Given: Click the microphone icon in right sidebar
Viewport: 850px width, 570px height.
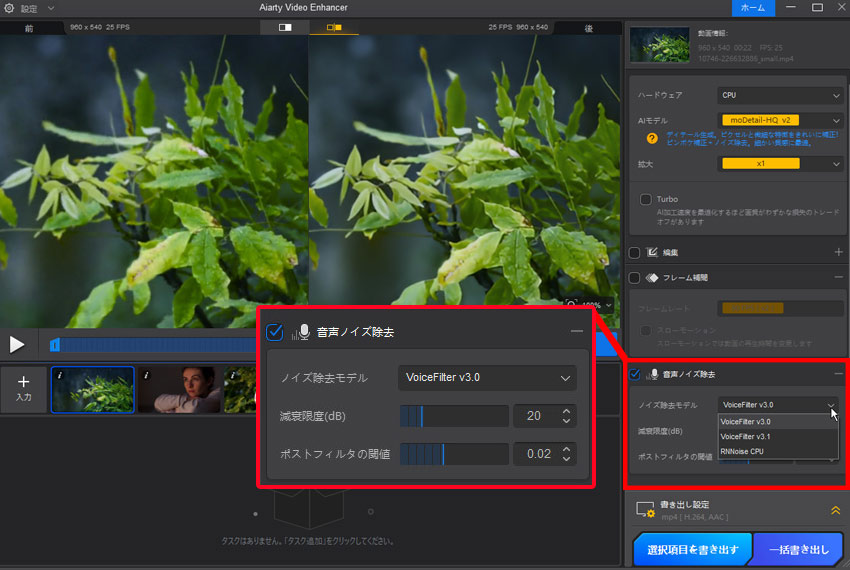Looking at the screenshot, I should click(x=652, y=374).
